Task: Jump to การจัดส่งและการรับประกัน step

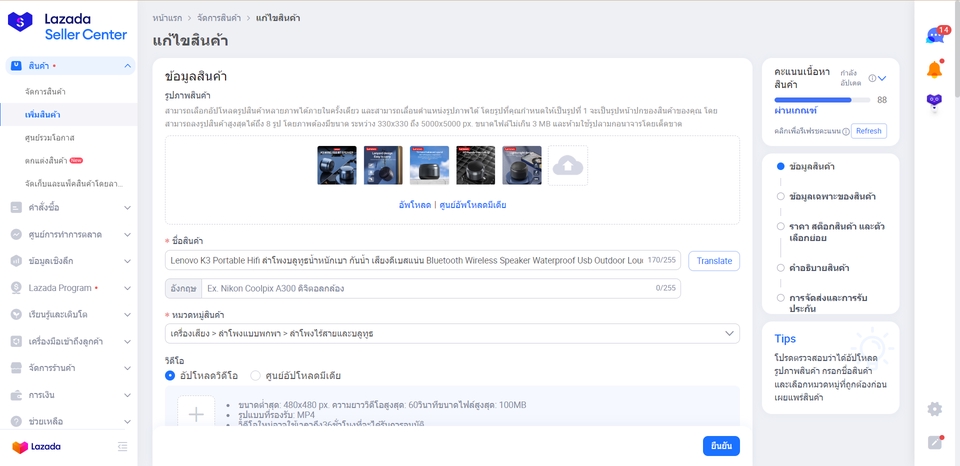Action: [828, 304]
